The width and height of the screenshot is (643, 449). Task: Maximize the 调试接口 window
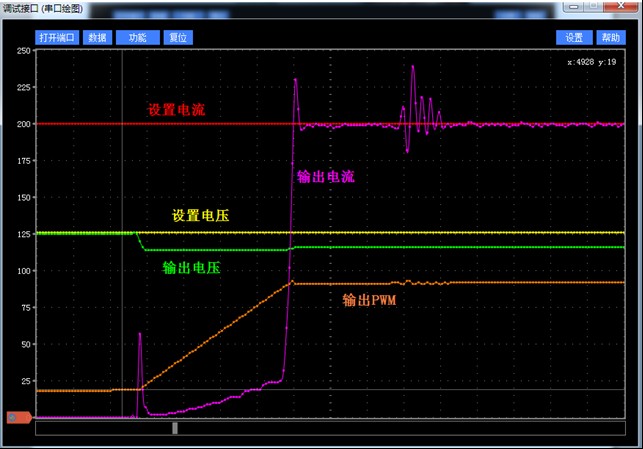click(593, 6)
